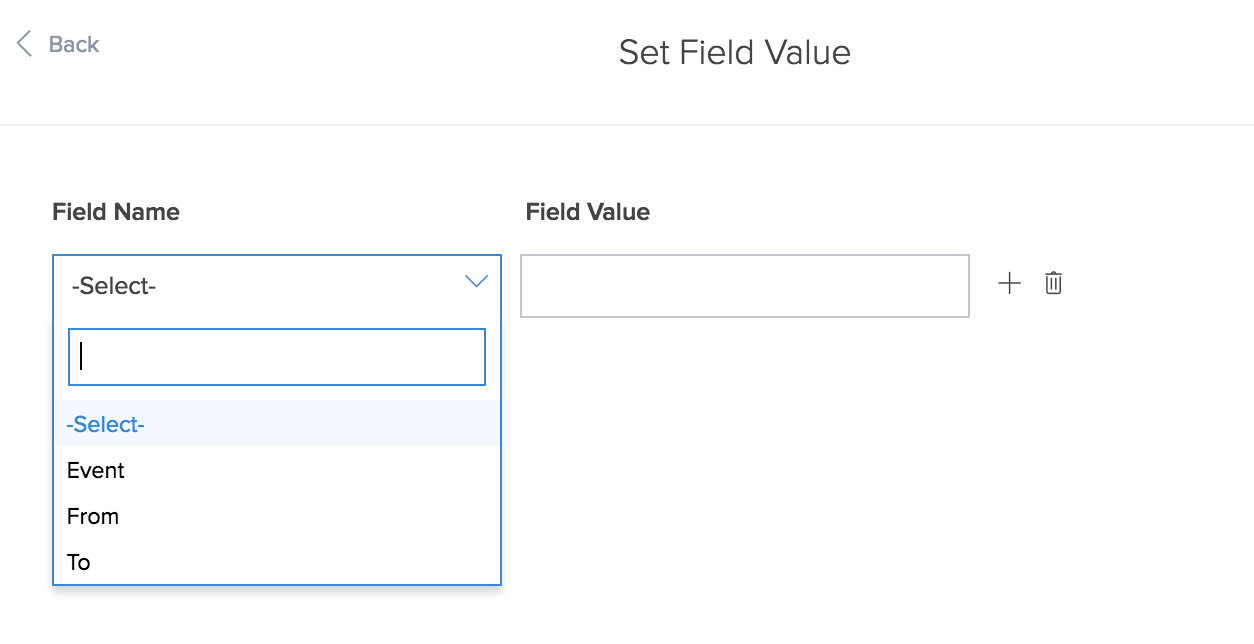
Task: Choose the To field option
Action: [x=277, y=562]
